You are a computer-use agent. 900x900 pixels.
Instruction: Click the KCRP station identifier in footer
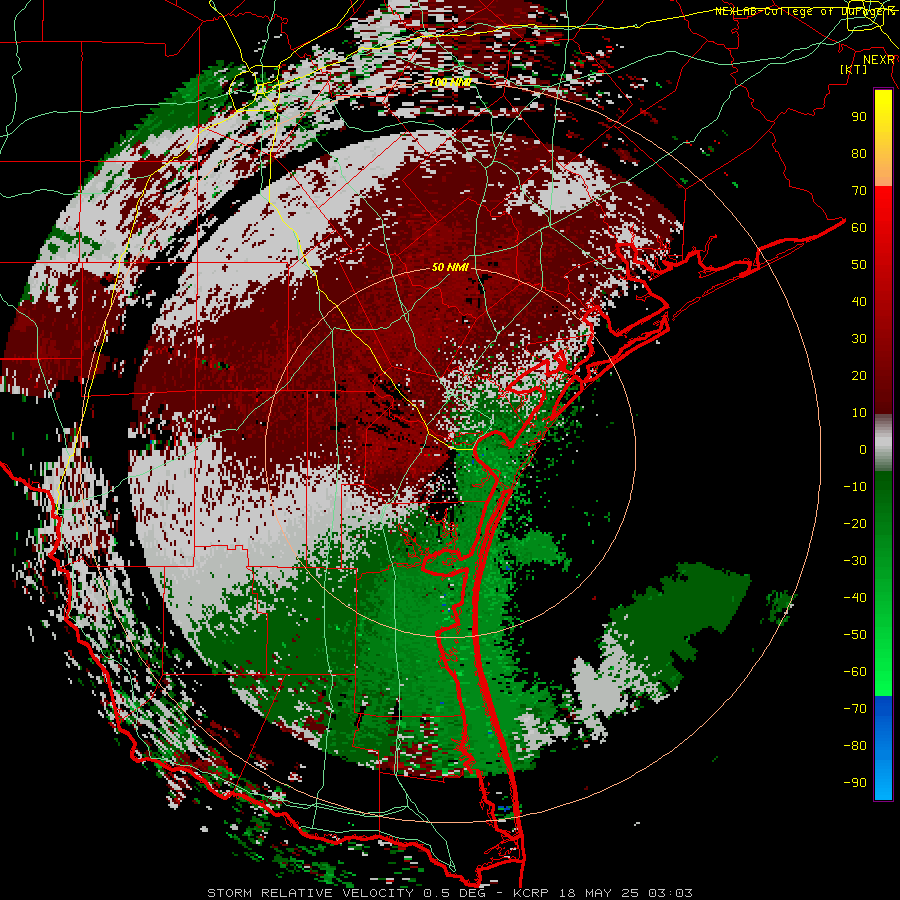(x=530, y=893)
